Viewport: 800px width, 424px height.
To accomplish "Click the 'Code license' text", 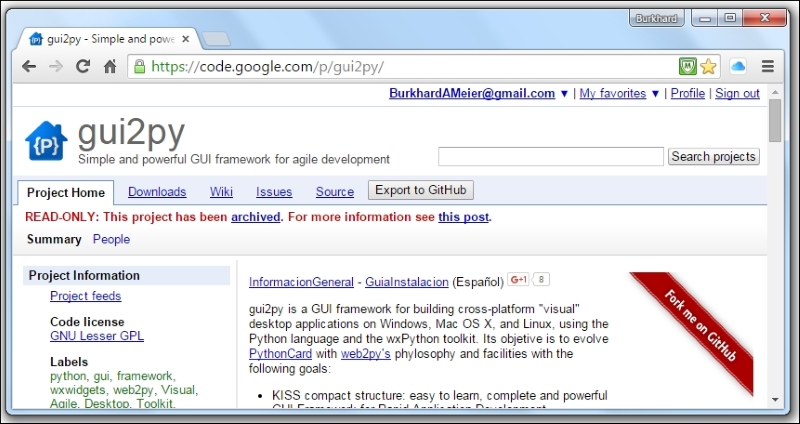I will click(x=87, y=322).
